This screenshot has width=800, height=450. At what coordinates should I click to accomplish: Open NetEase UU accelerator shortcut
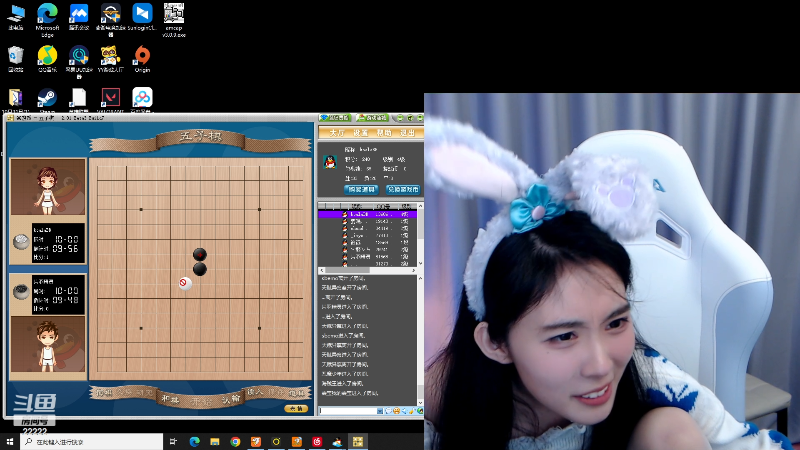[79, 61]
